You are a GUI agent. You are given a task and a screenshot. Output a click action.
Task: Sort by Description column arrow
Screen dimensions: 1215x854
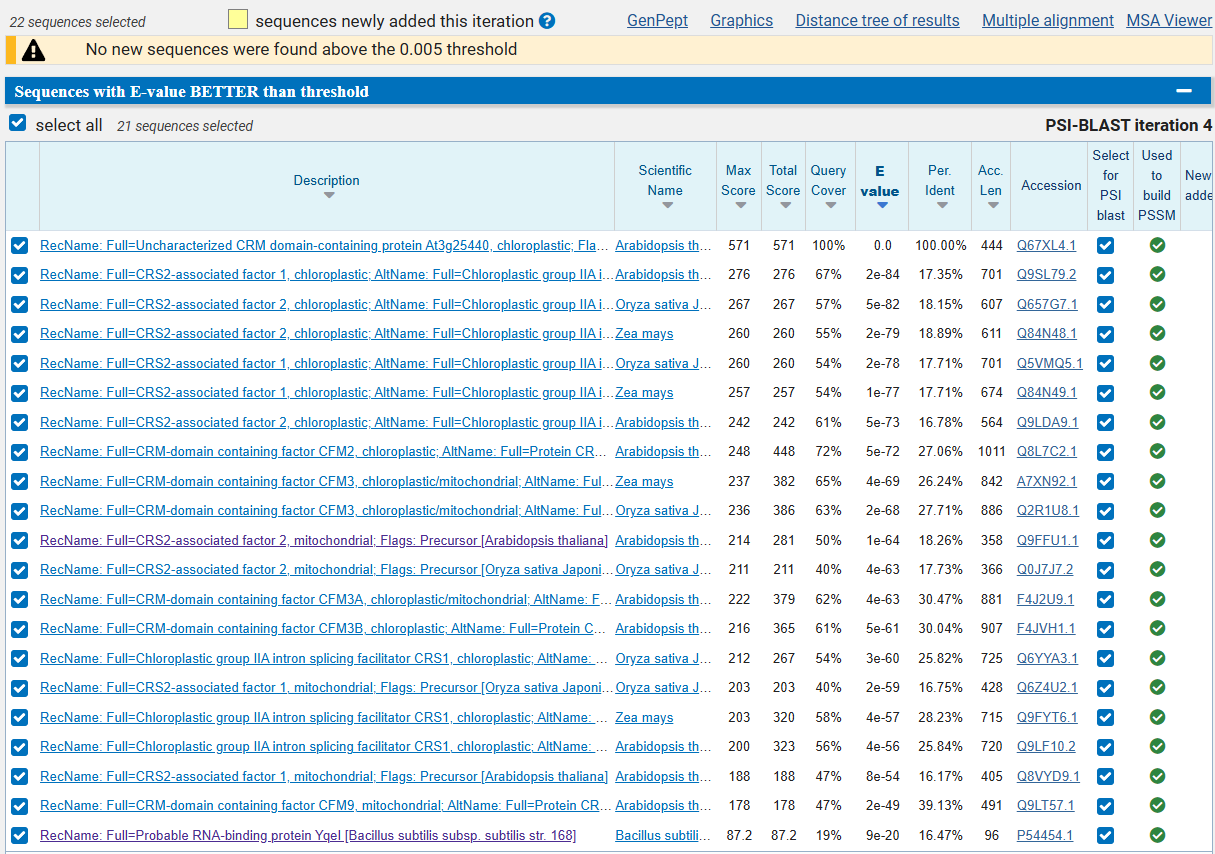328,196
